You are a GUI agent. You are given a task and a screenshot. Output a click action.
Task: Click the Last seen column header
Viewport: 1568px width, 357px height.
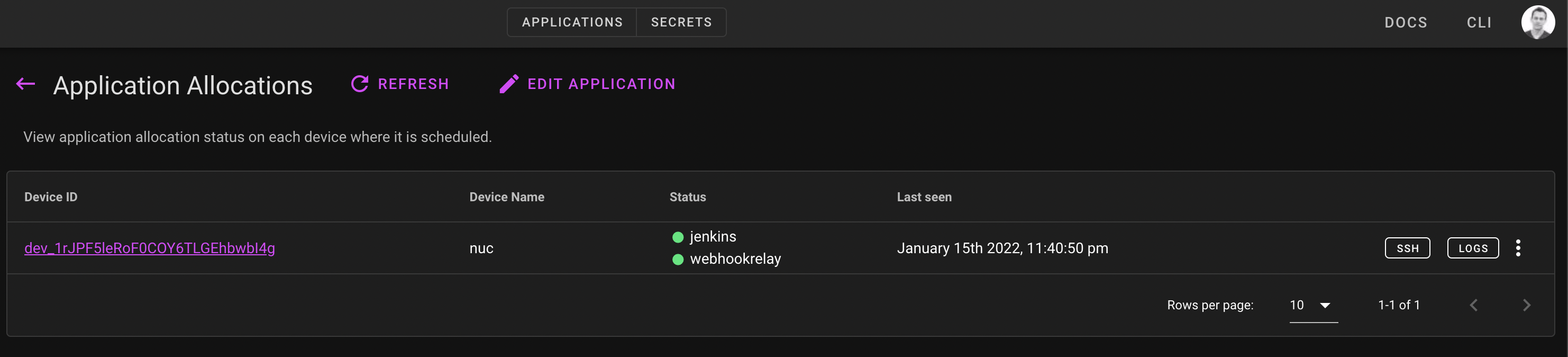point(924,197)
